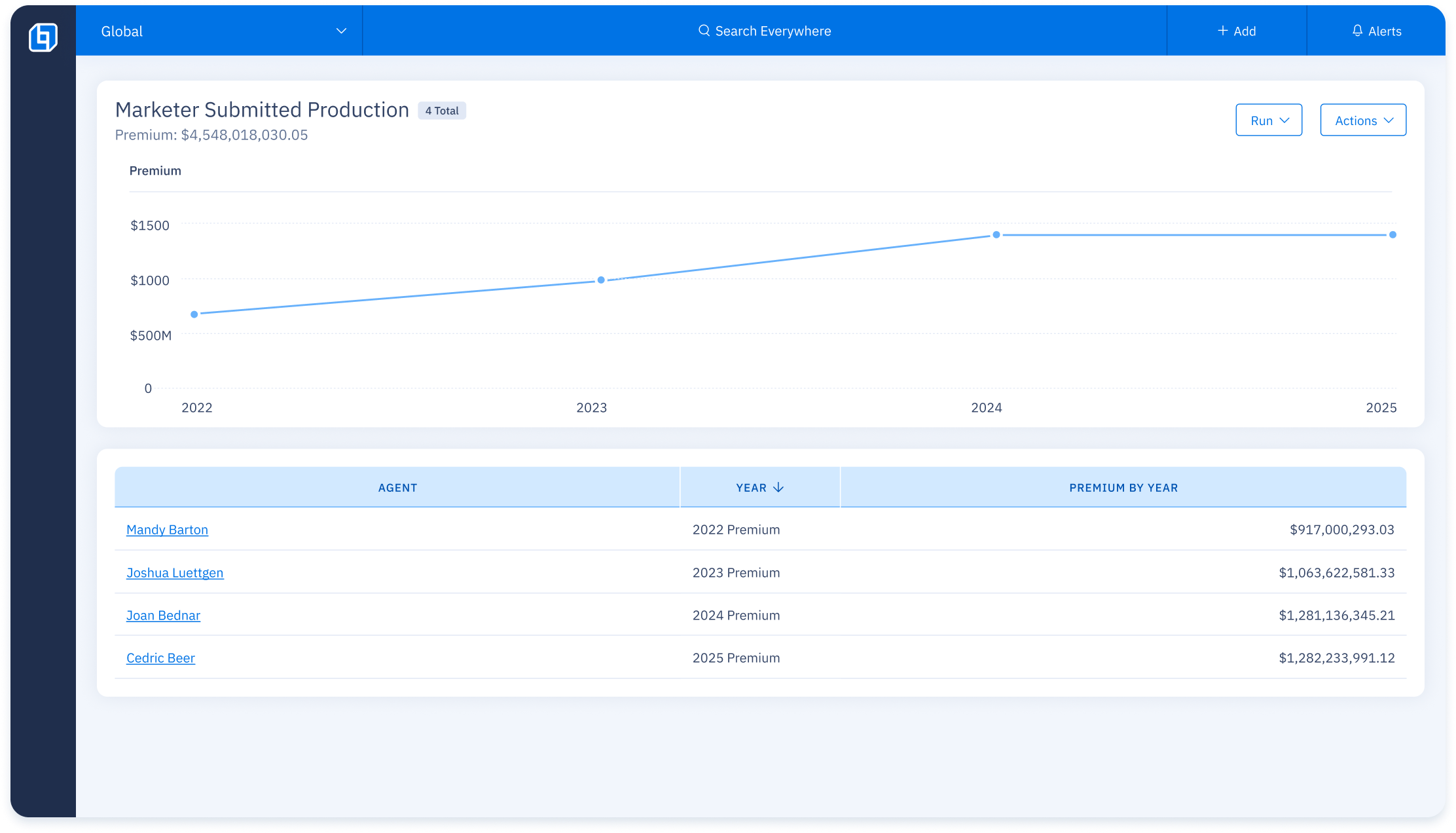Click the plus icon beside Add
The width and height of the screenshot is (1456, 833).
coord(1222,31)
